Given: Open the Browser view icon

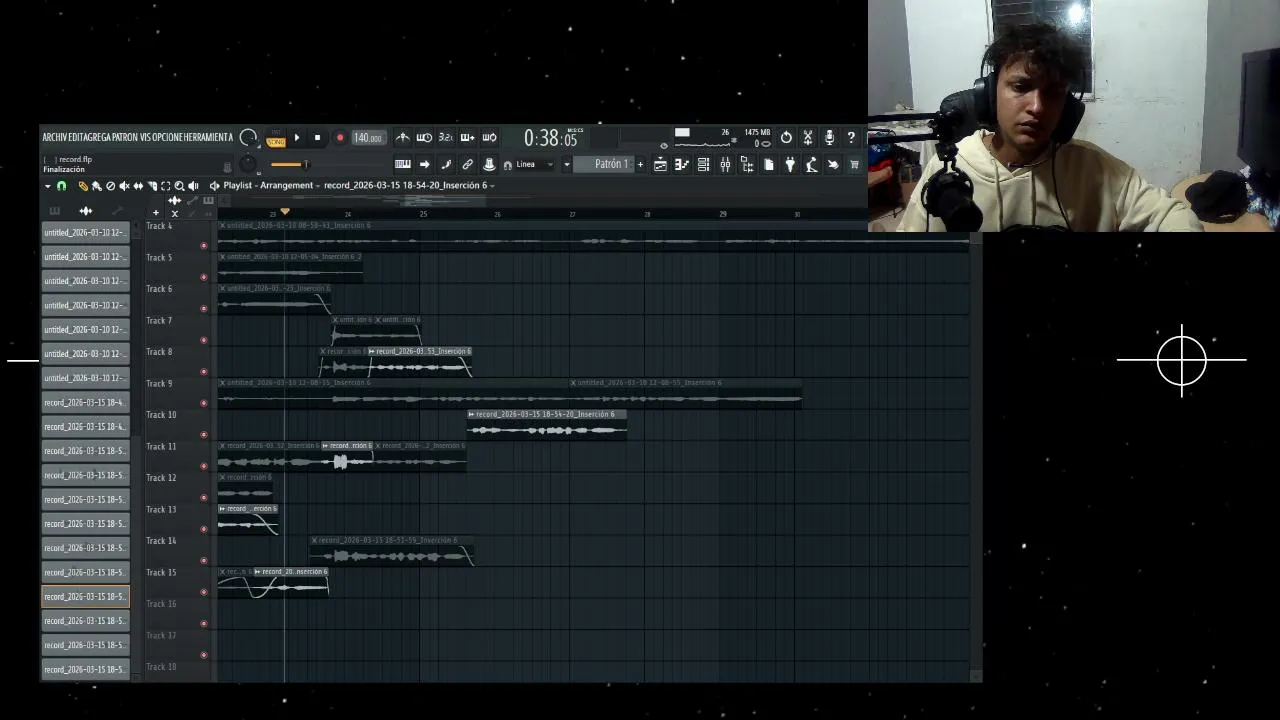Looking at the screenshot, I should [x=747, y=165].
